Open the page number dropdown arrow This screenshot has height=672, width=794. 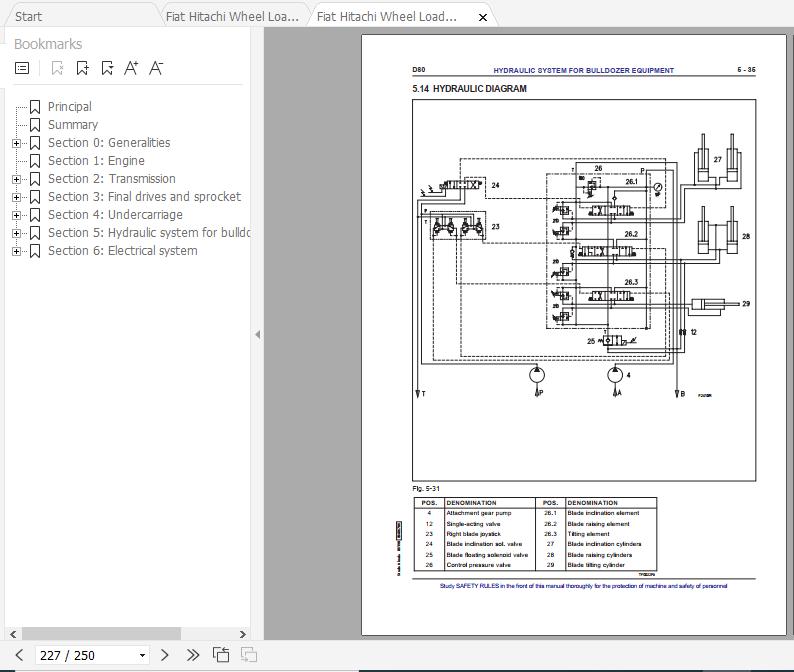(x=142, y=656)
